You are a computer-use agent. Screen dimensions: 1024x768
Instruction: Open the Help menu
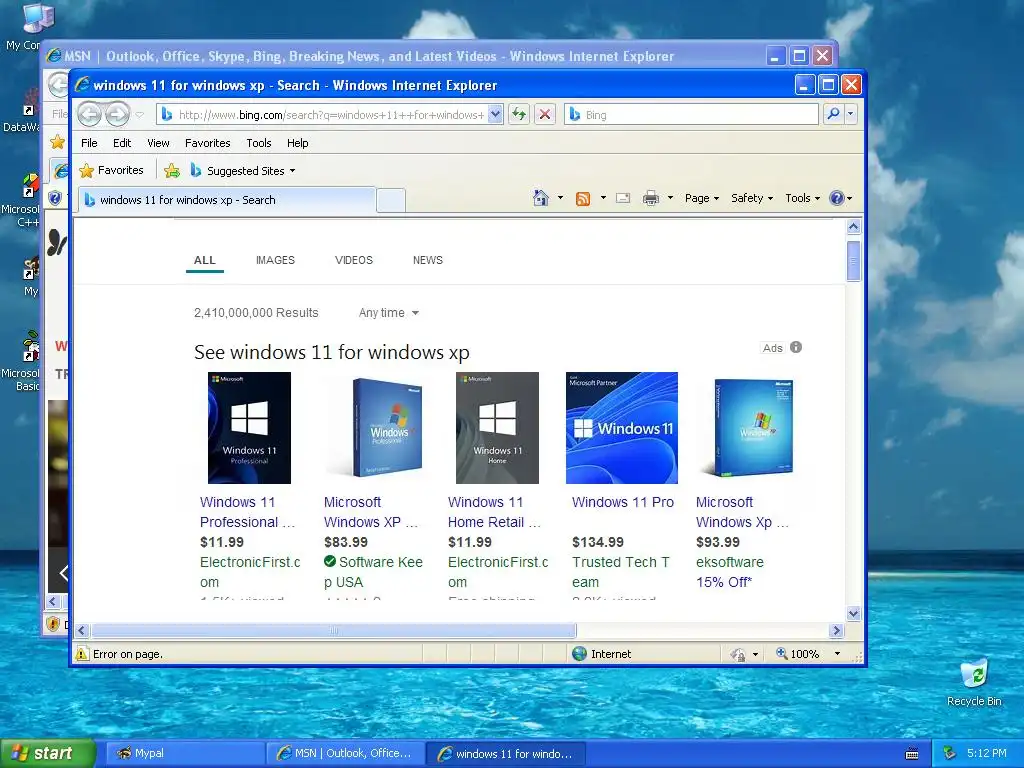coord(298,143)
